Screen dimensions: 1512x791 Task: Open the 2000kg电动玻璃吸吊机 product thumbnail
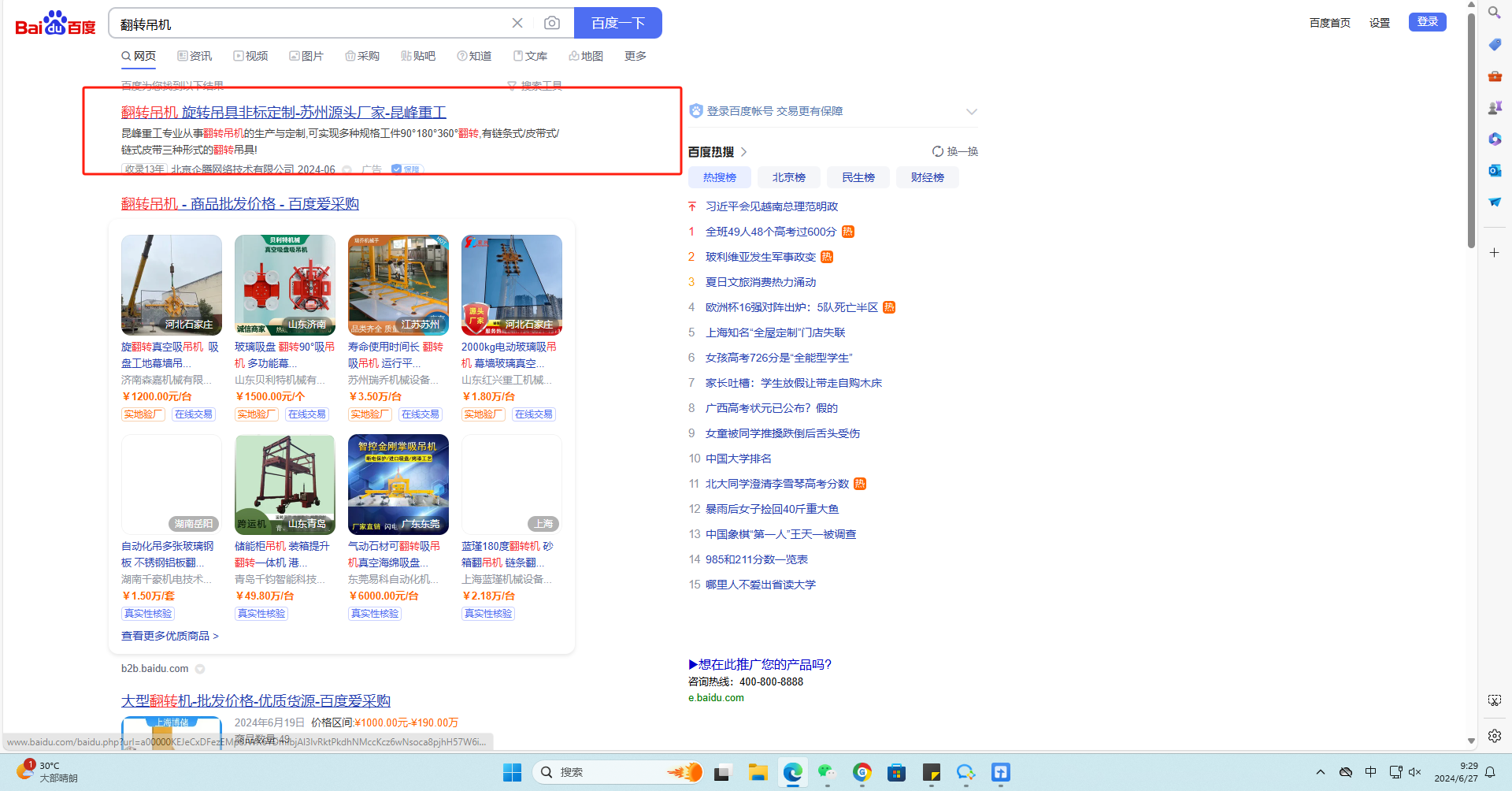click(x=511, y=284)
